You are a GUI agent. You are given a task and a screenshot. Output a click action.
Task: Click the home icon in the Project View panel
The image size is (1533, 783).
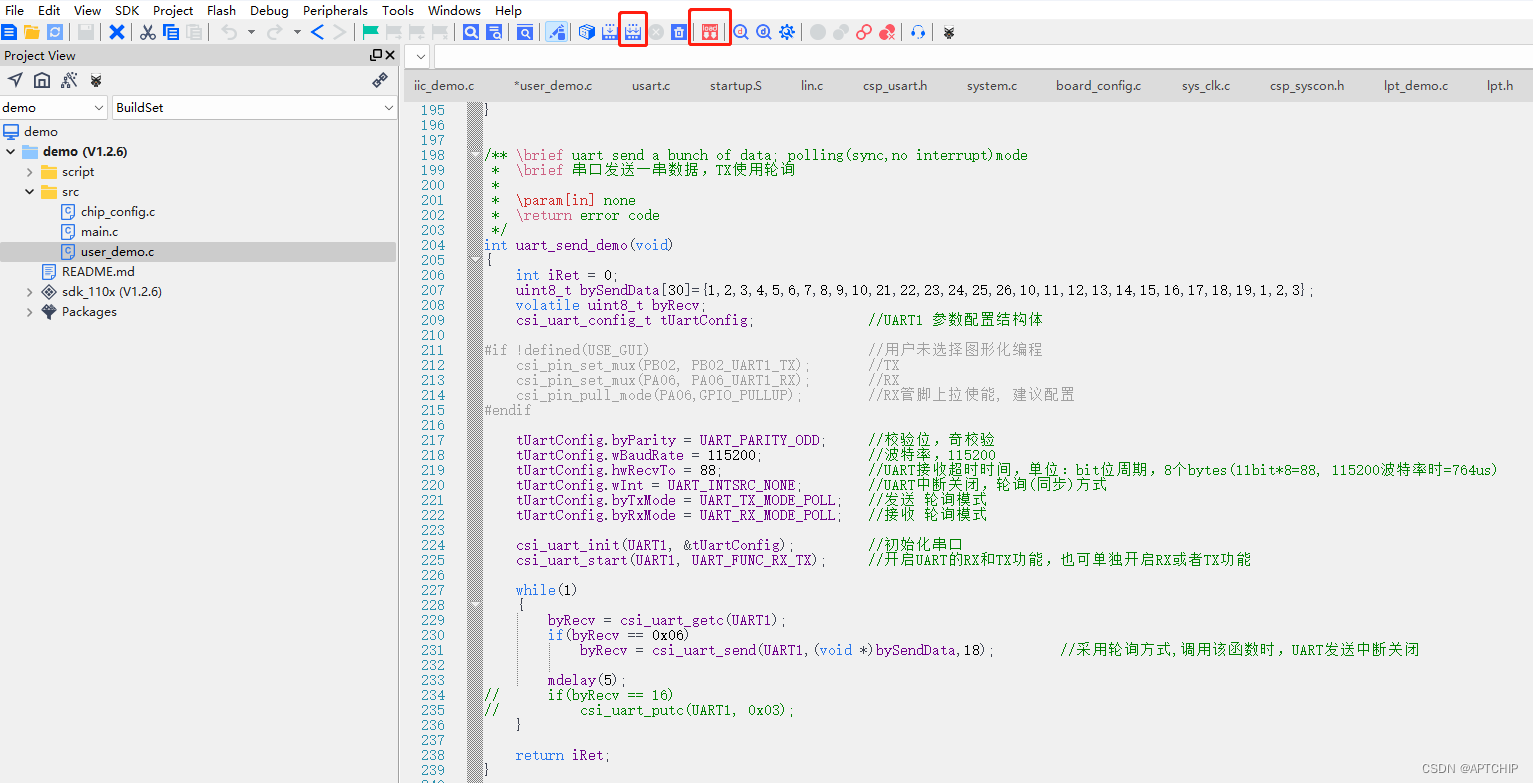(x=41, y=80)
